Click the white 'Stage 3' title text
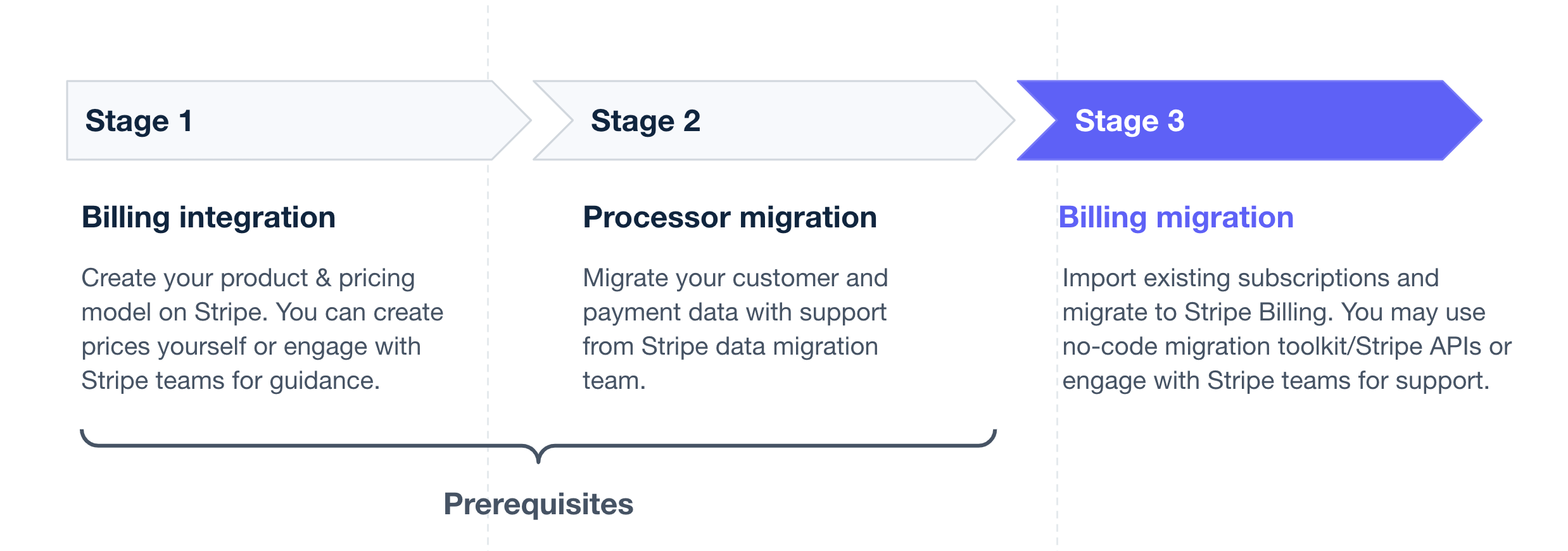Screen dimensions: 1568x551 [1129, 121]
